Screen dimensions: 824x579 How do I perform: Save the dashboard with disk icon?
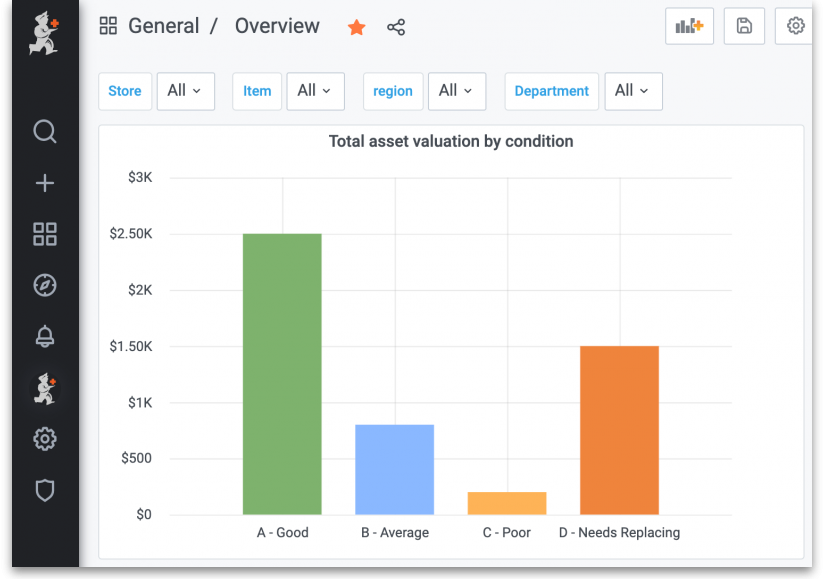744,26
